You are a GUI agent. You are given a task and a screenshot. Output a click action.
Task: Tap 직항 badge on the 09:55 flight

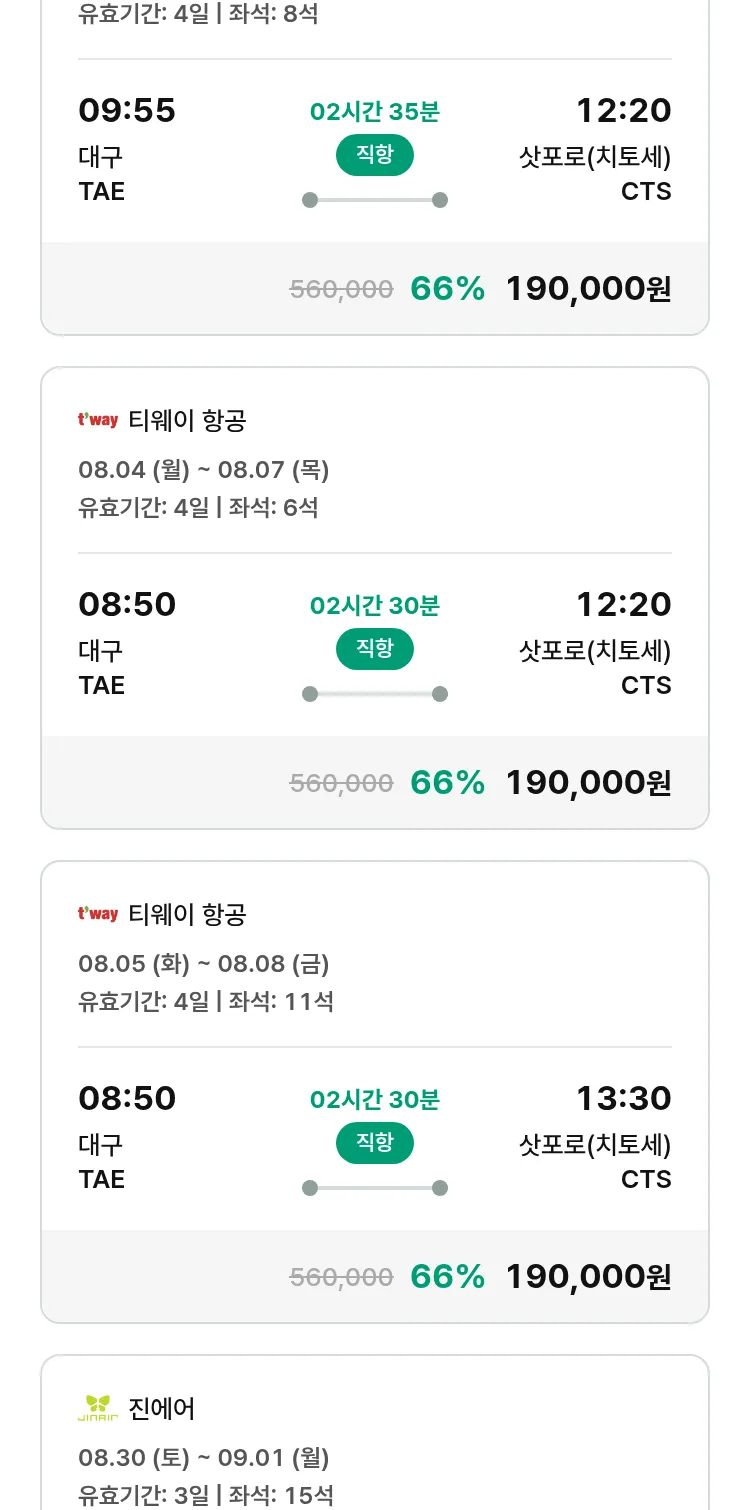pyautogui.click(x=374, y=155)
